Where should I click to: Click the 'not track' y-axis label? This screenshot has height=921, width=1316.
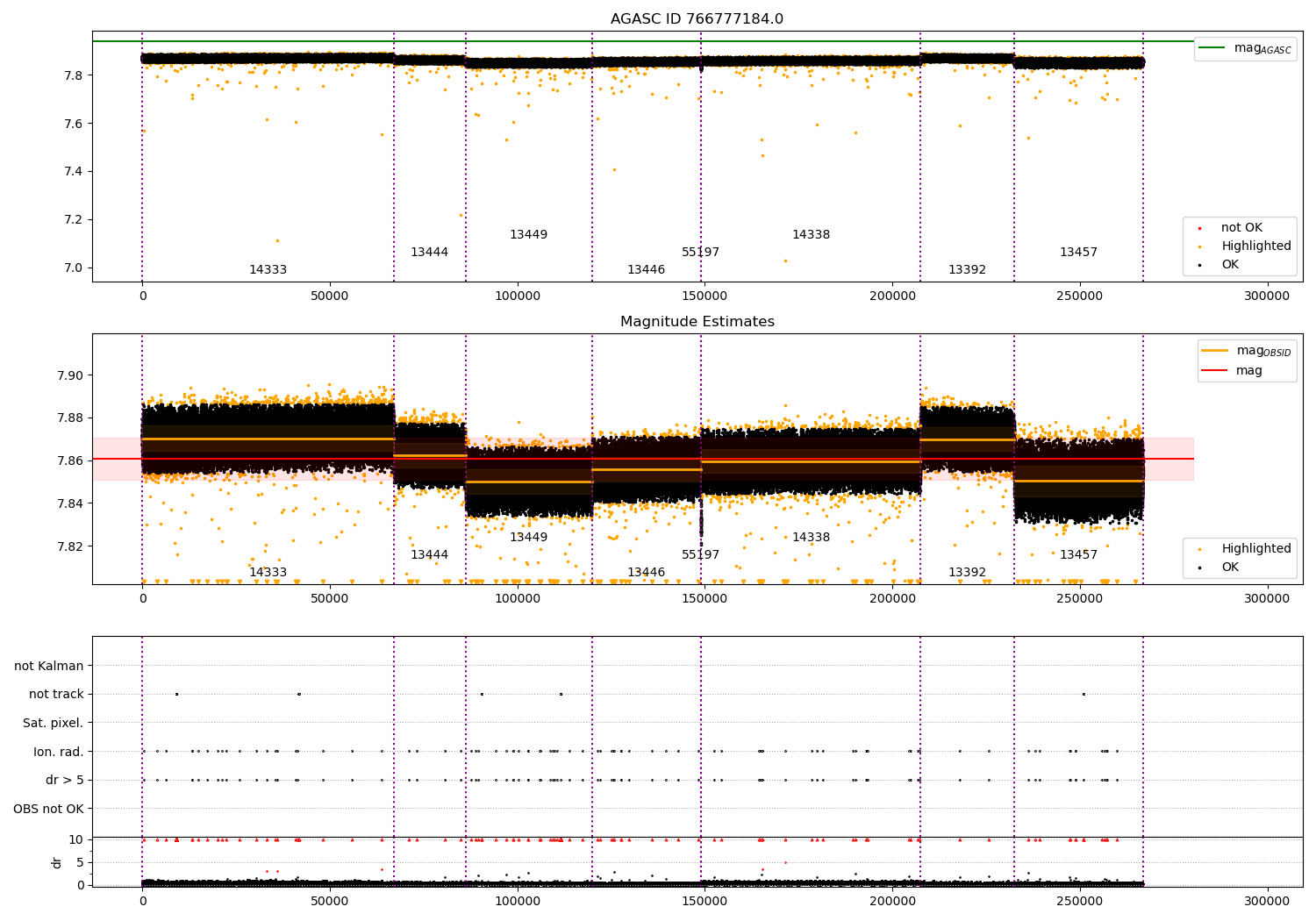(x=56, y=695)
